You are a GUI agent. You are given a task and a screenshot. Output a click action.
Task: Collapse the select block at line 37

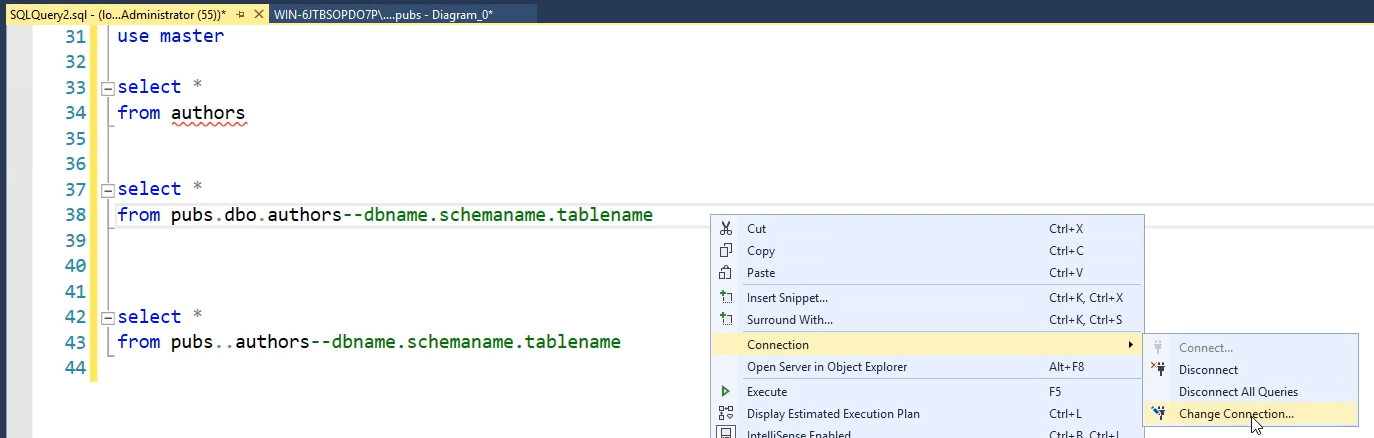coord(108,190)
